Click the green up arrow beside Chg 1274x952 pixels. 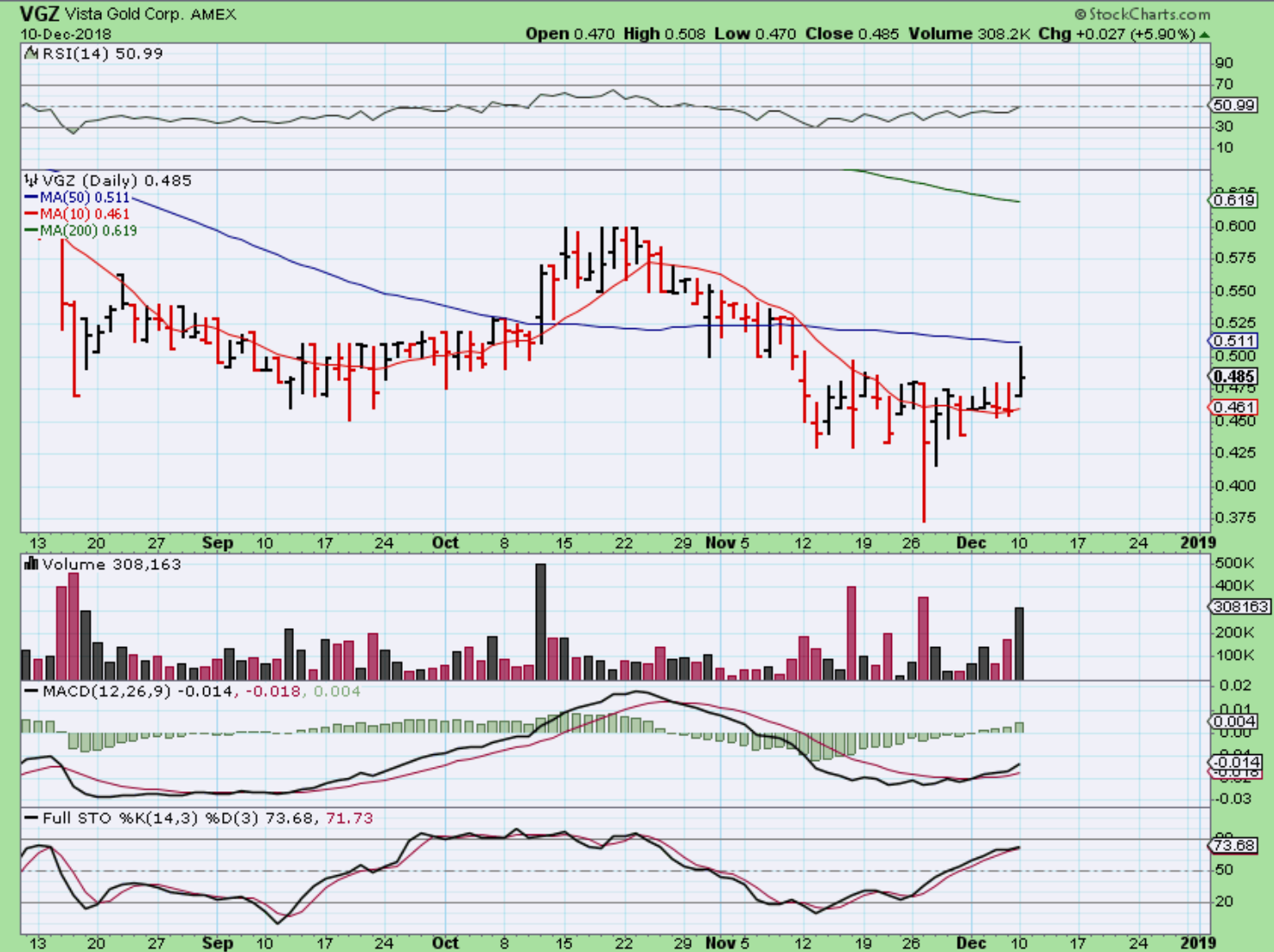[x=1205, y=35]
